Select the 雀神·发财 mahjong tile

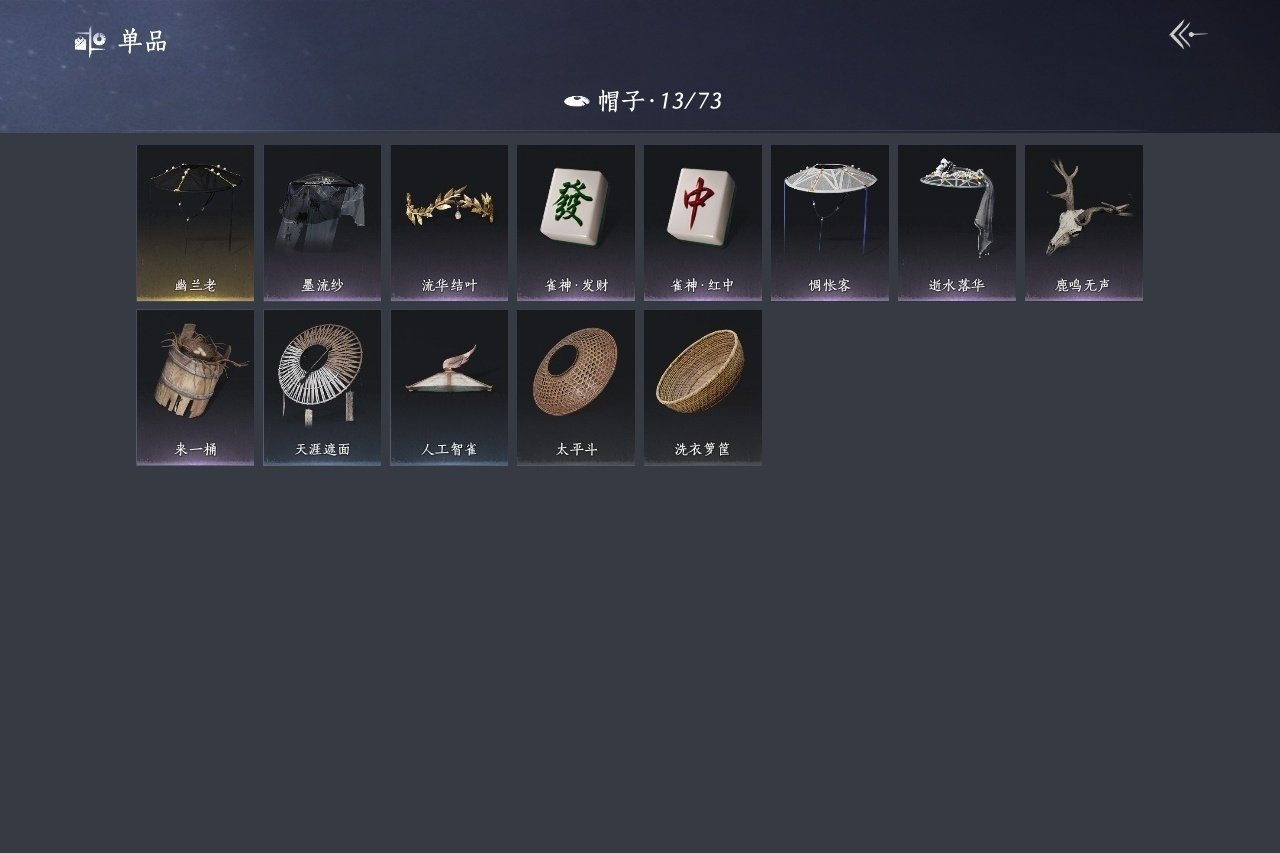pos(576,222)
